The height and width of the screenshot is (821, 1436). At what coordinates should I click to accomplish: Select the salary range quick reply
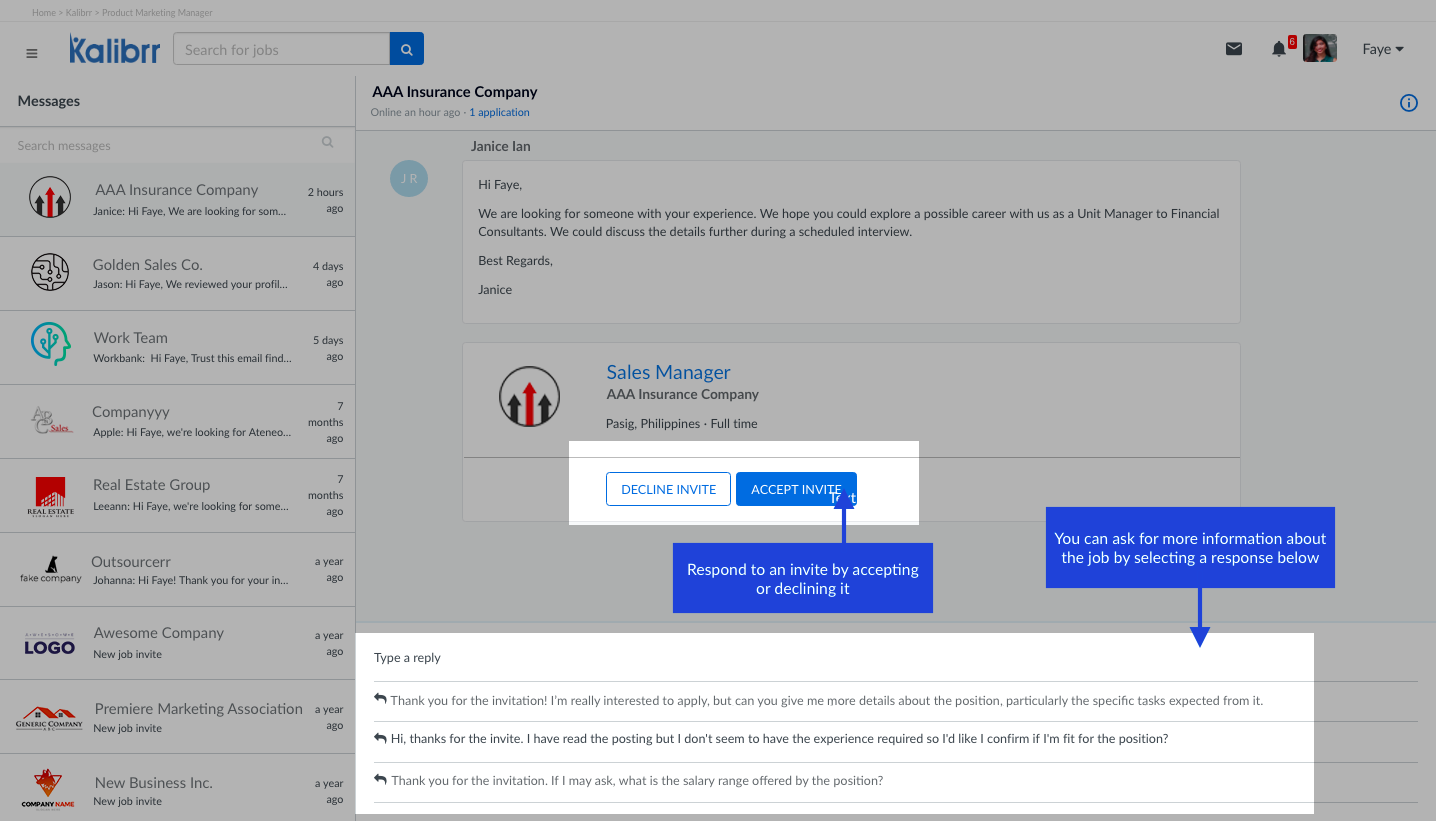pyautogui.click(x=636, y=780)
